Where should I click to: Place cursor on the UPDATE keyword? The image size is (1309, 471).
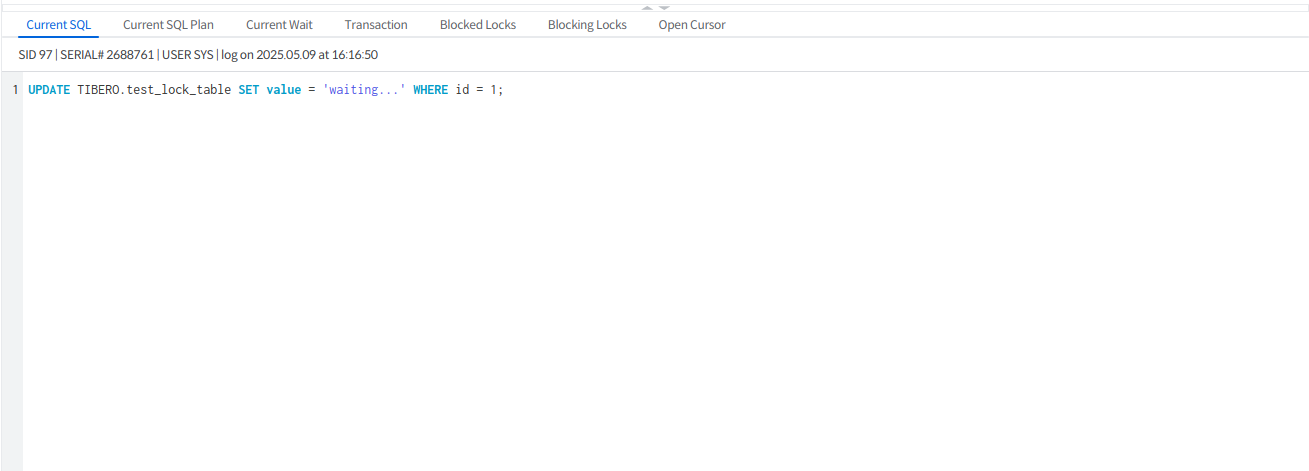(x=49, y=90)
